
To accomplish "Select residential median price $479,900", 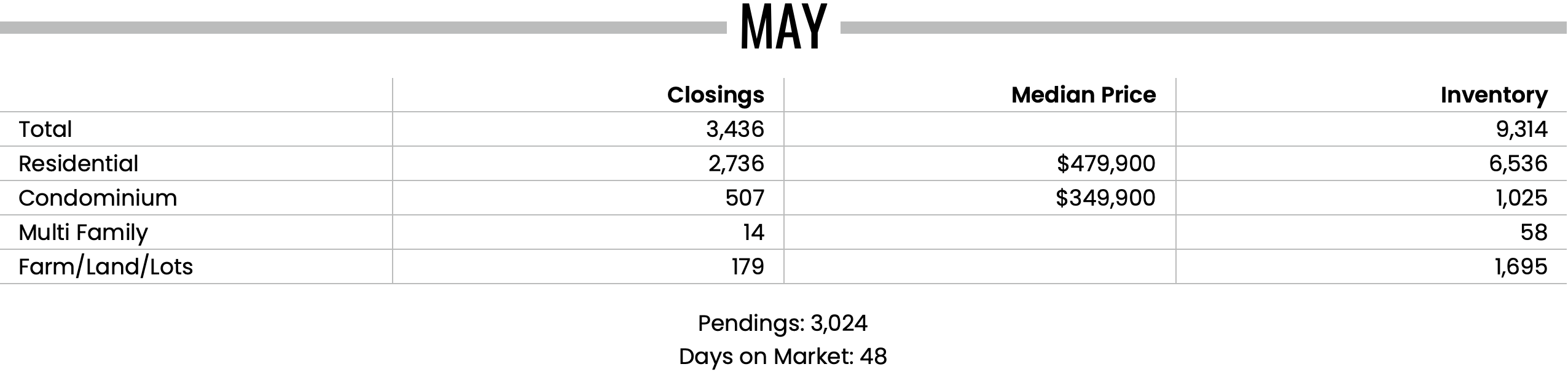I will pos(1106,164).
